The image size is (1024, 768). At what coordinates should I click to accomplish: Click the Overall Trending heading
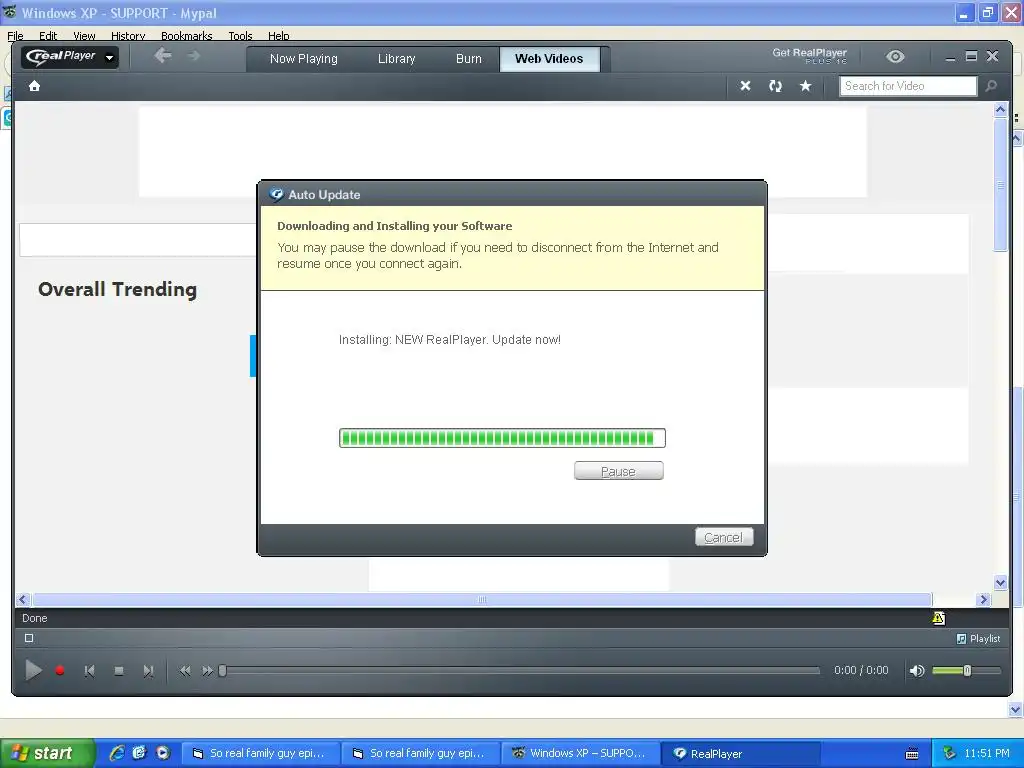point(118,289)
